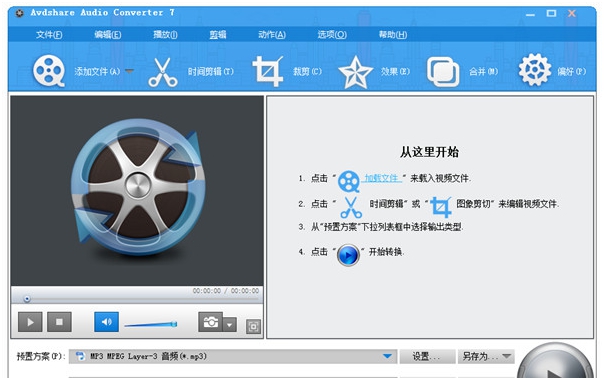
Task: Toggle full screen preview icon
Action: click(x=253, y=326)
